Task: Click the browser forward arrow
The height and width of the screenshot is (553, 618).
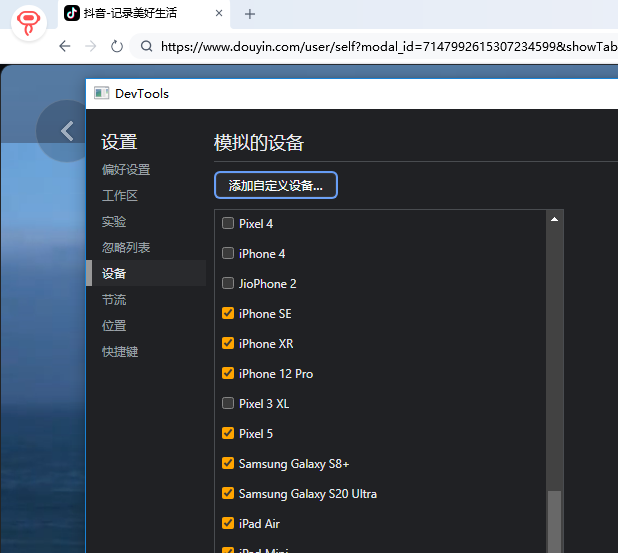Action: (91, 47)
